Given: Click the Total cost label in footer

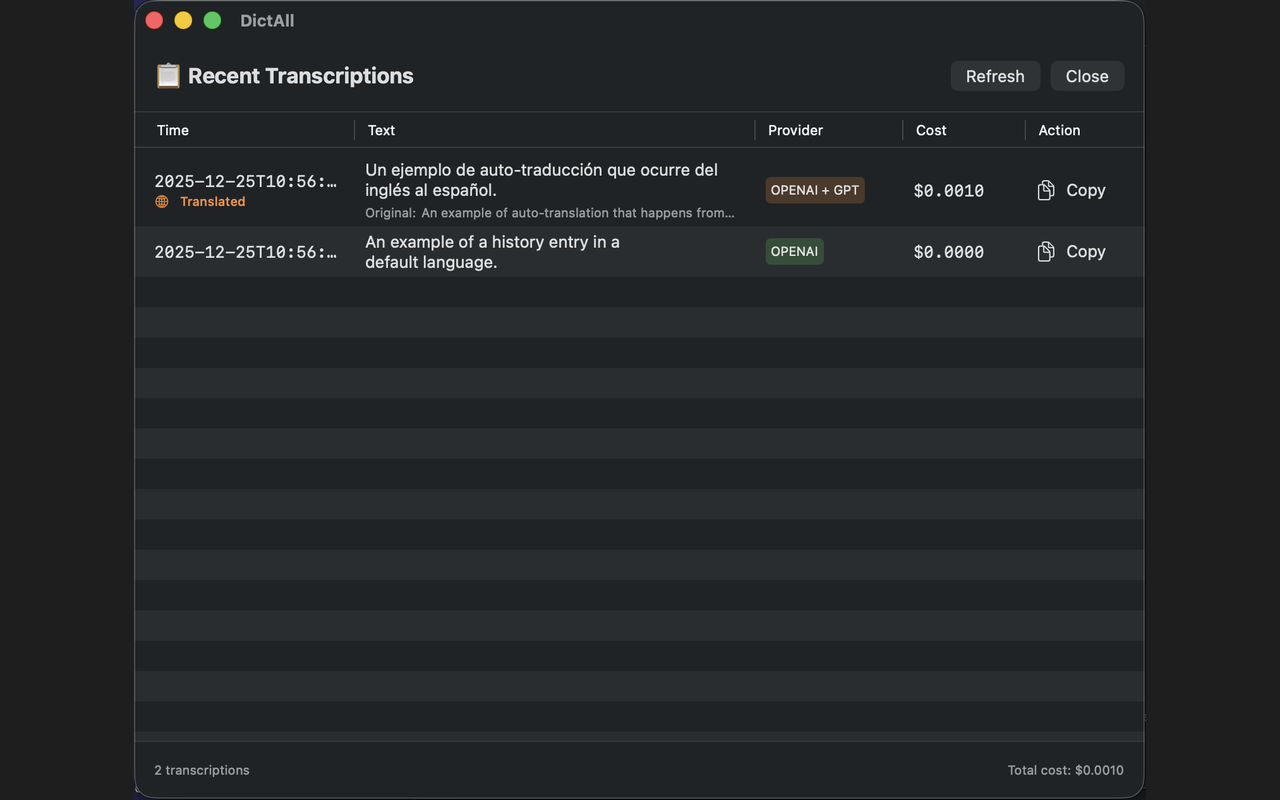Looking at the screenshot, I should pyautogui.click(x=1065, y=770).
